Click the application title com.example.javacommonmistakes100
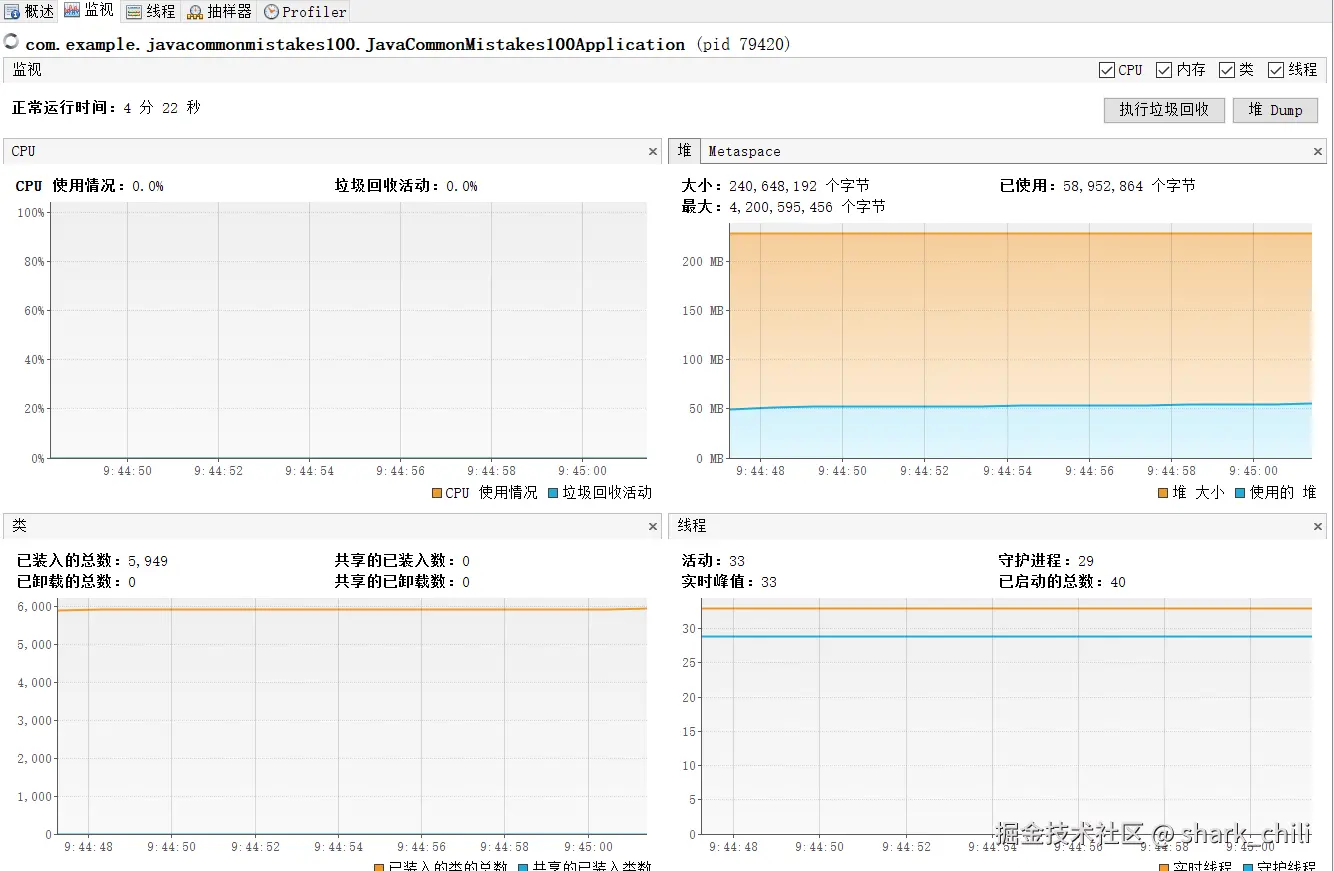Image resolution: width=1334 pixels, height=871 pixels. [355, 44]
